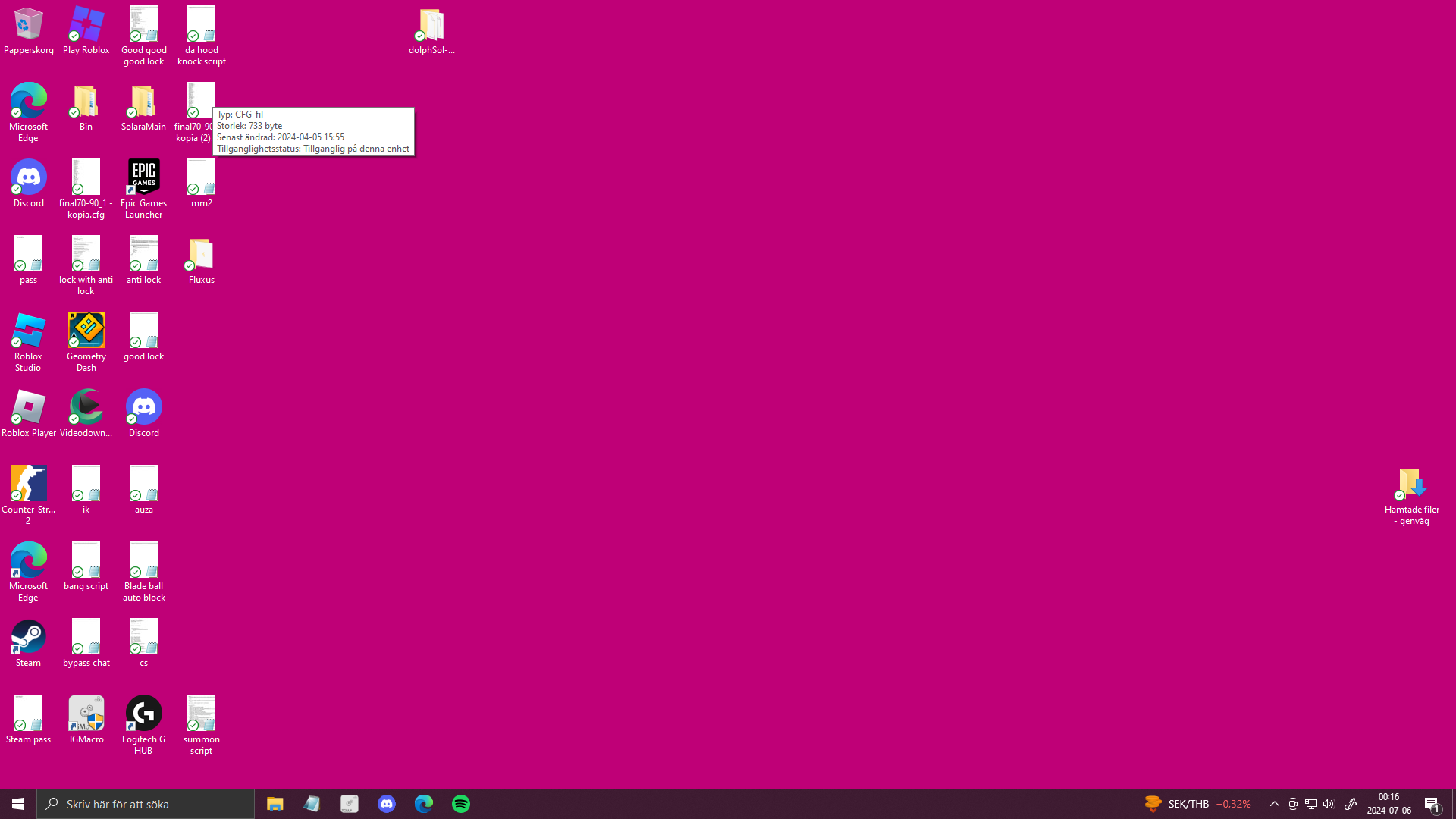
Task: Select the SolaraMain folder
Action: (x=143, y=108)
